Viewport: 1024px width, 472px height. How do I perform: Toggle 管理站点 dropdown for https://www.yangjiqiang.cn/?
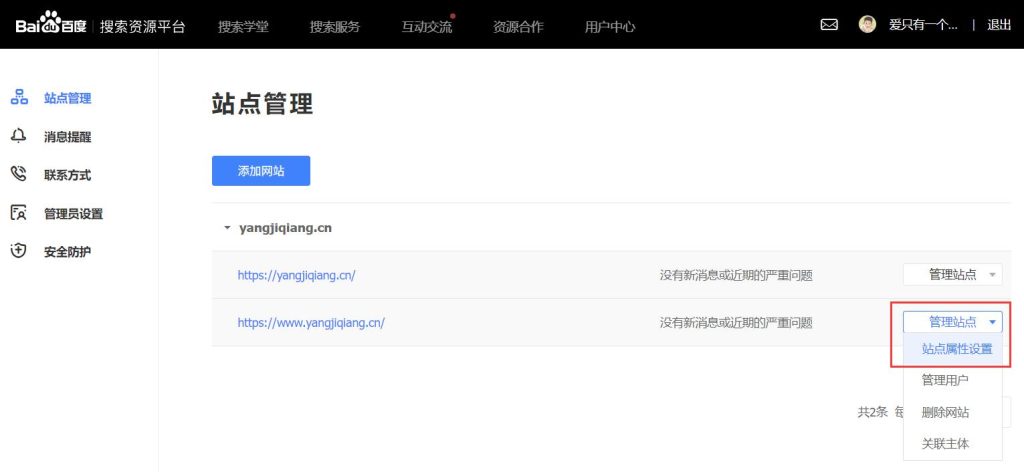pos(953,321)
